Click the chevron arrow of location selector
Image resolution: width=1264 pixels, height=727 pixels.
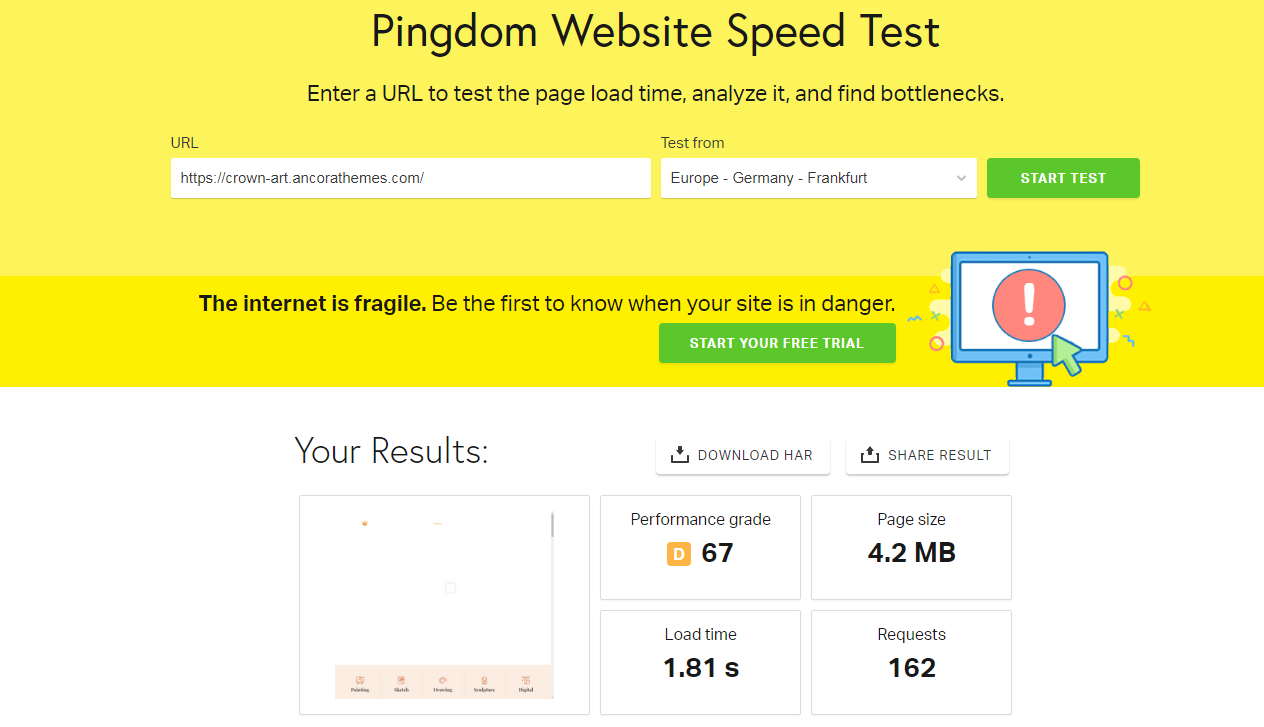(x=961, y=178)
